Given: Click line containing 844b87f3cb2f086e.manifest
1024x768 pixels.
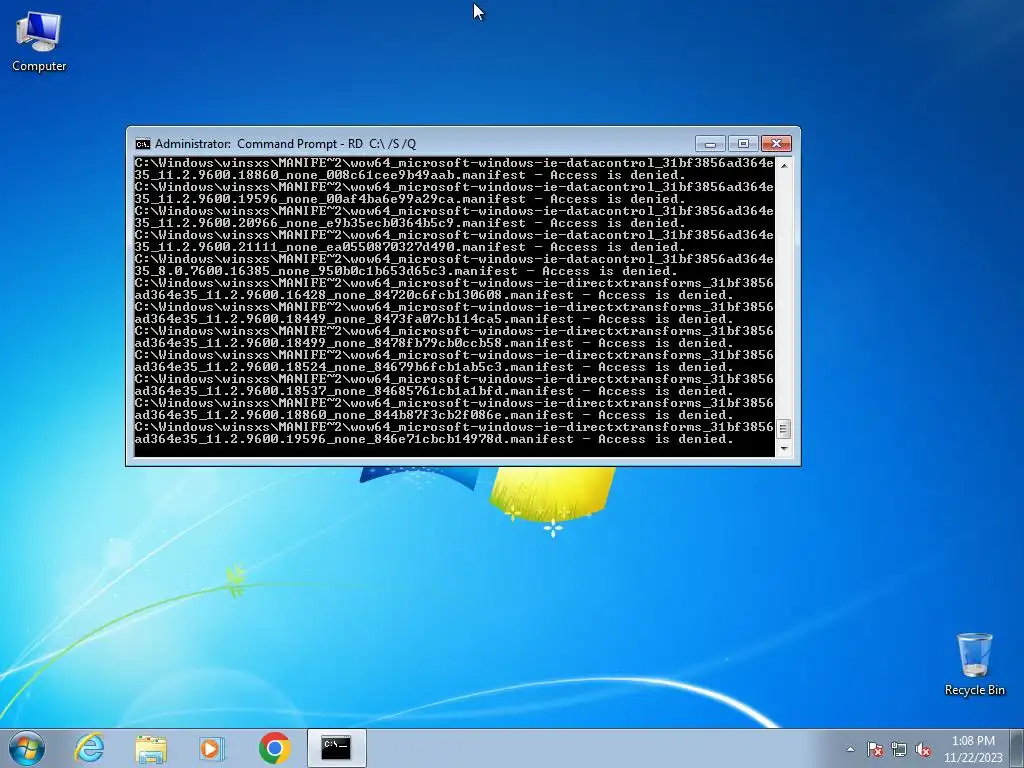Looking at the screenshot, I should coord(434,415).
